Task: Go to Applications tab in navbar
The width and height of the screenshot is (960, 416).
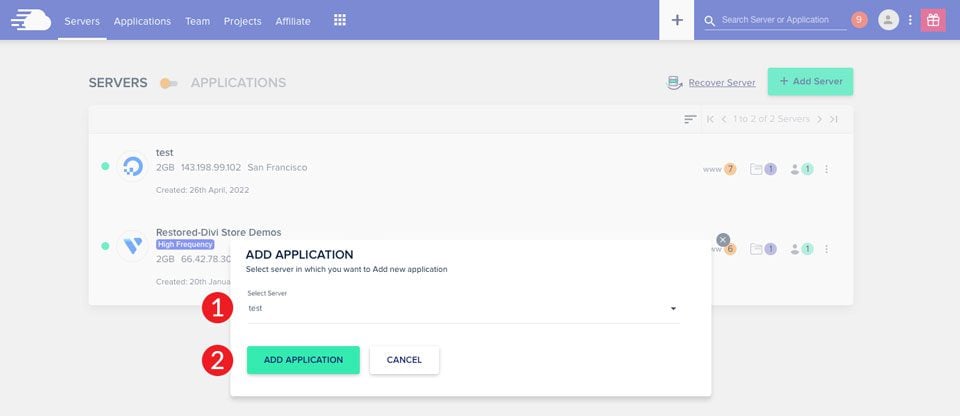Action: tap(142, 21)
